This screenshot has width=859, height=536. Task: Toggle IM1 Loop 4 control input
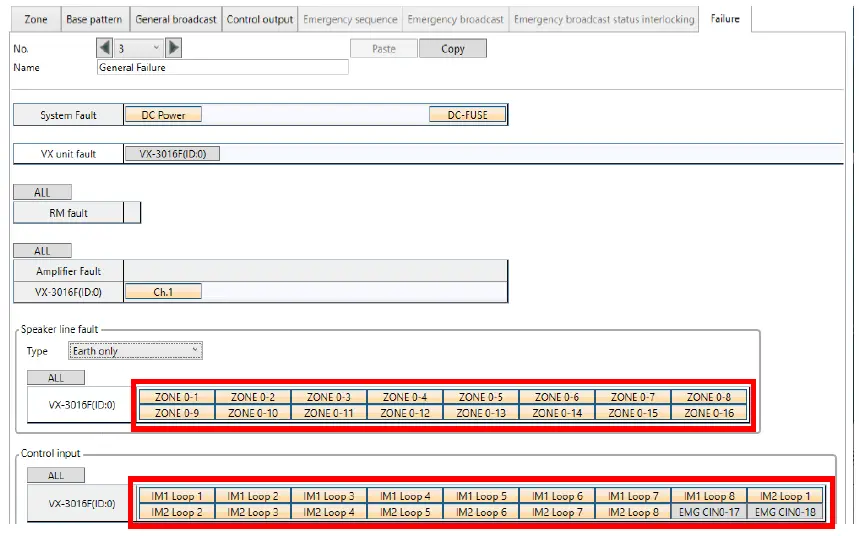pyautogui.click(x=405, y=496)
